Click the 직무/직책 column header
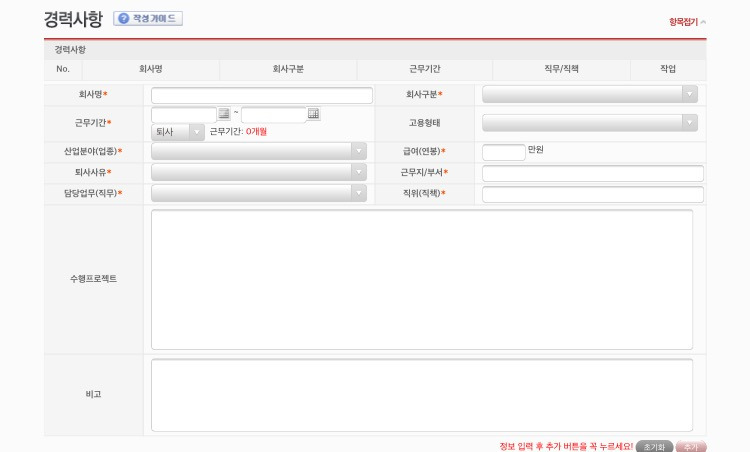The height and width of the screenshot is (452, 750). (x=562, y=69)
